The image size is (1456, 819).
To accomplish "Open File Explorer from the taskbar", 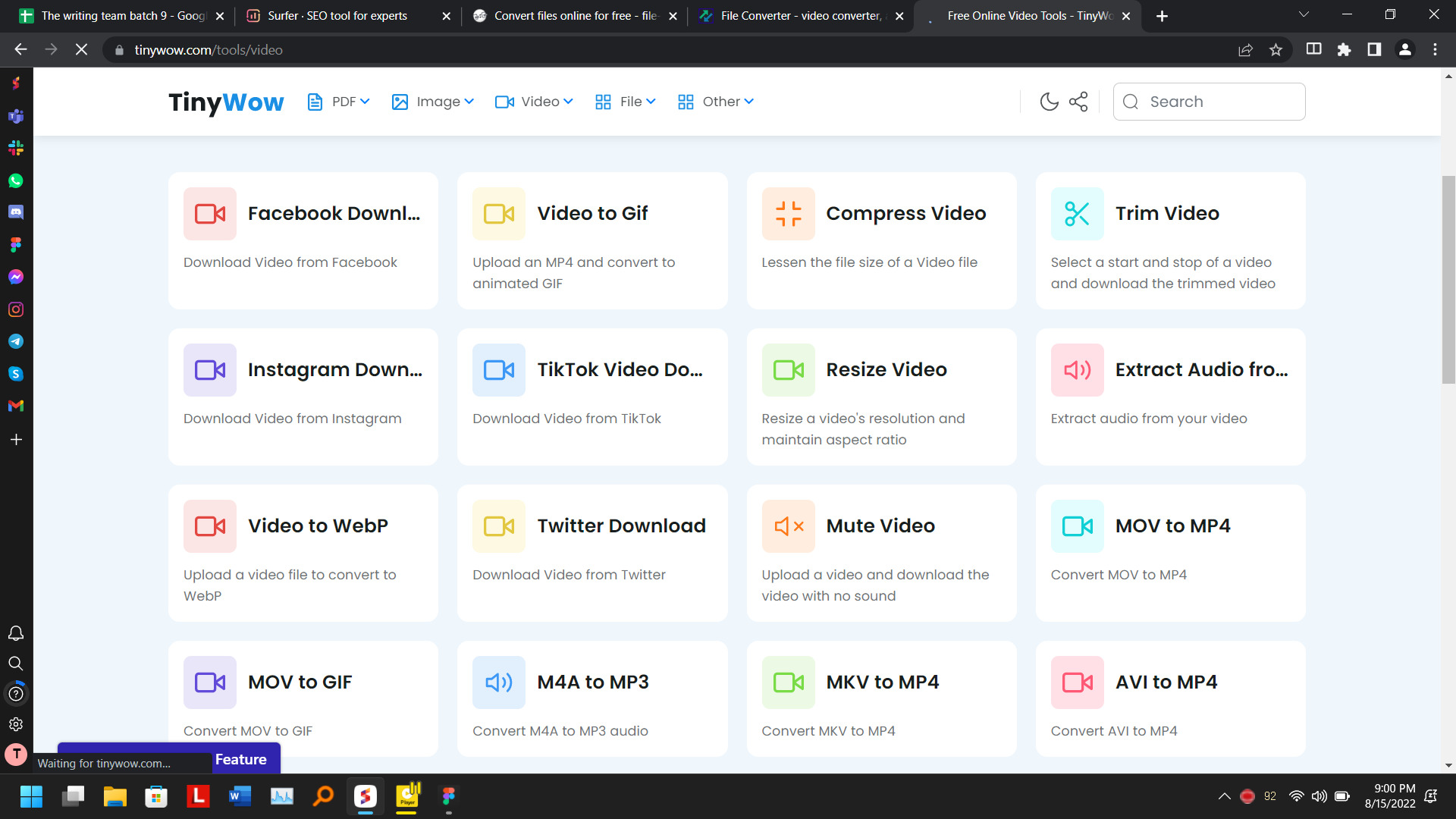I will click(x=115, y=796).
